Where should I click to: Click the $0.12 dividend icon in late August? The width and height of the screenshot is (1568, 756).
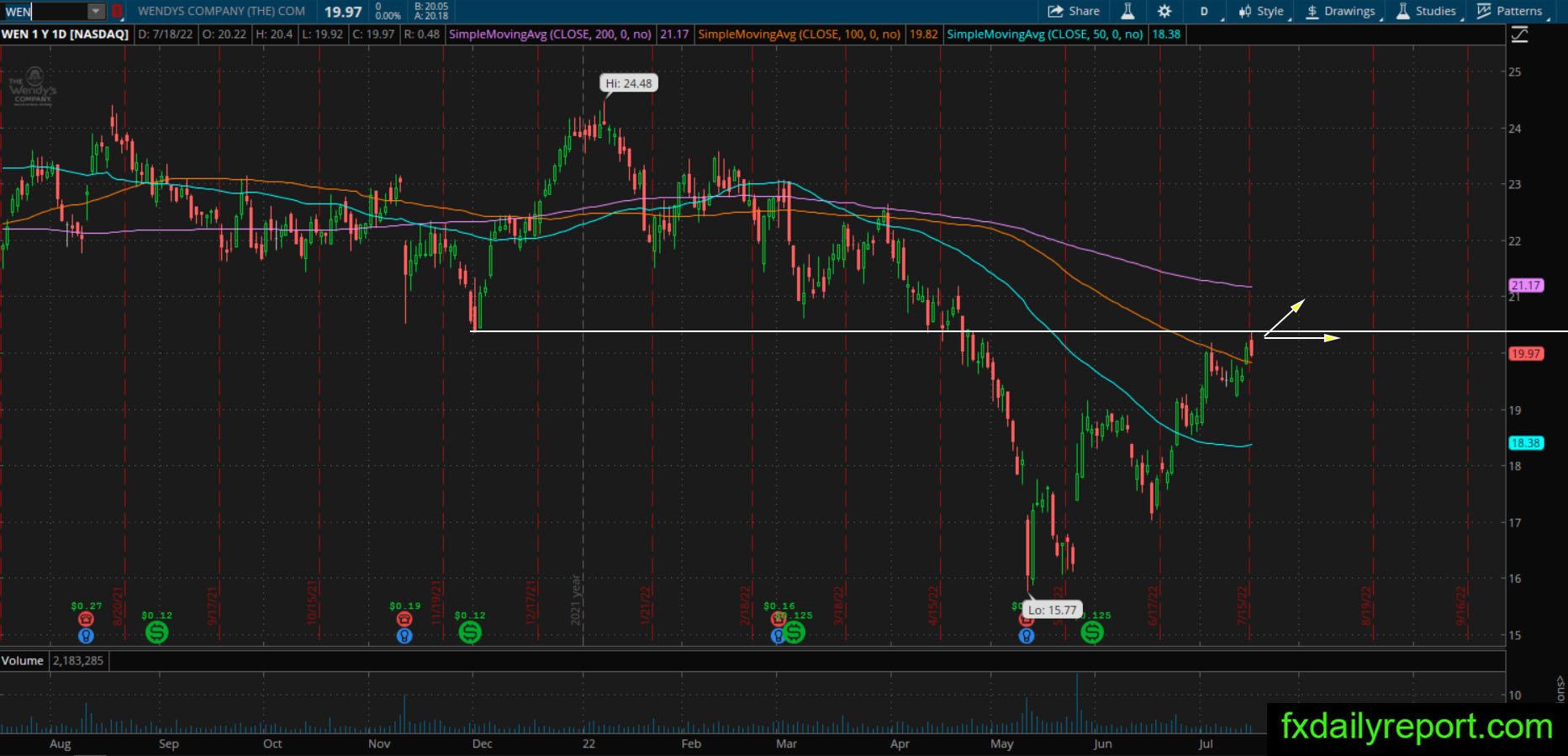pyautogui.click(x=156, y=632)
